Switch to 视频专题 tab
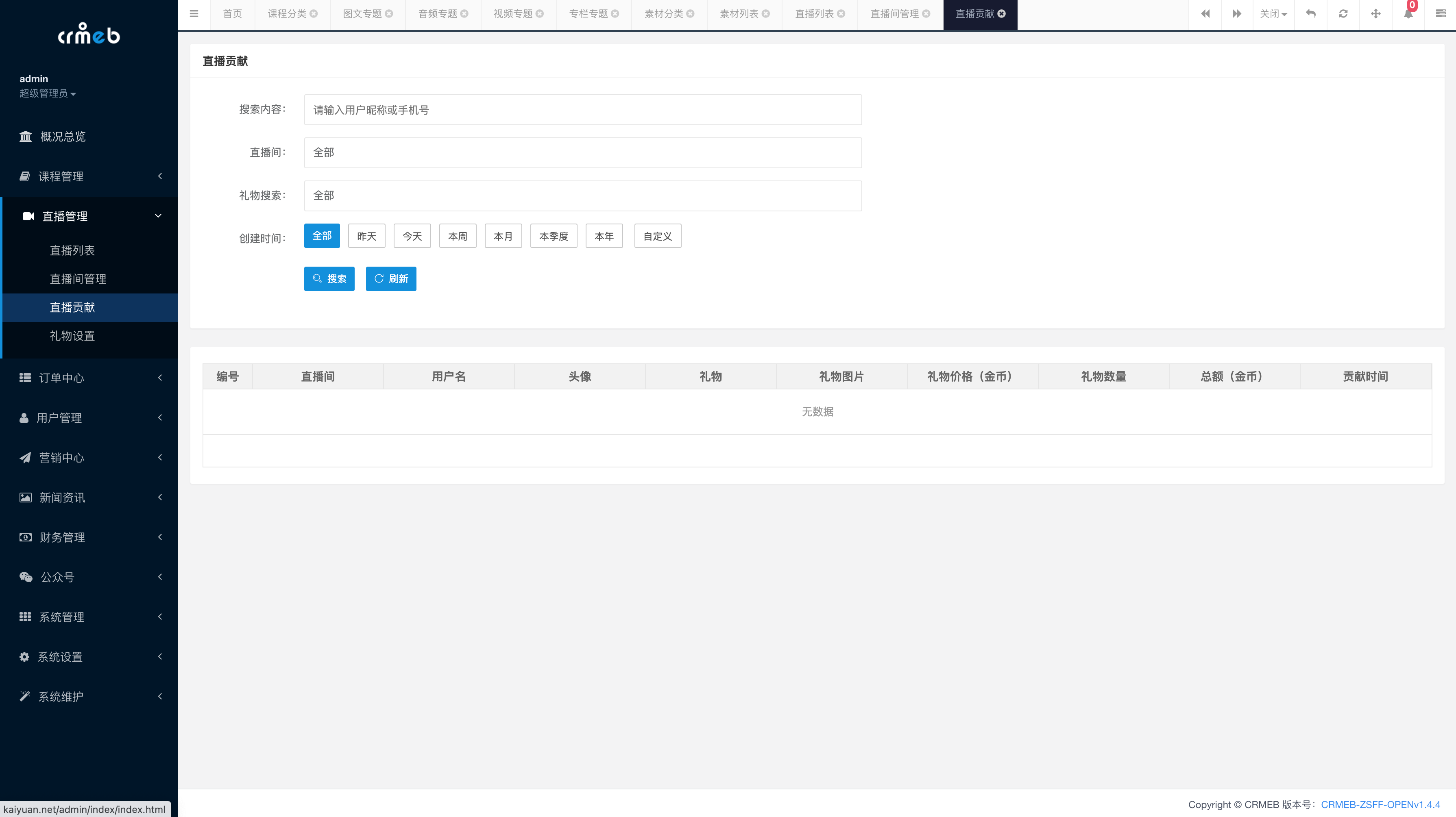1456x817 pixels. (x=513, y=13)
